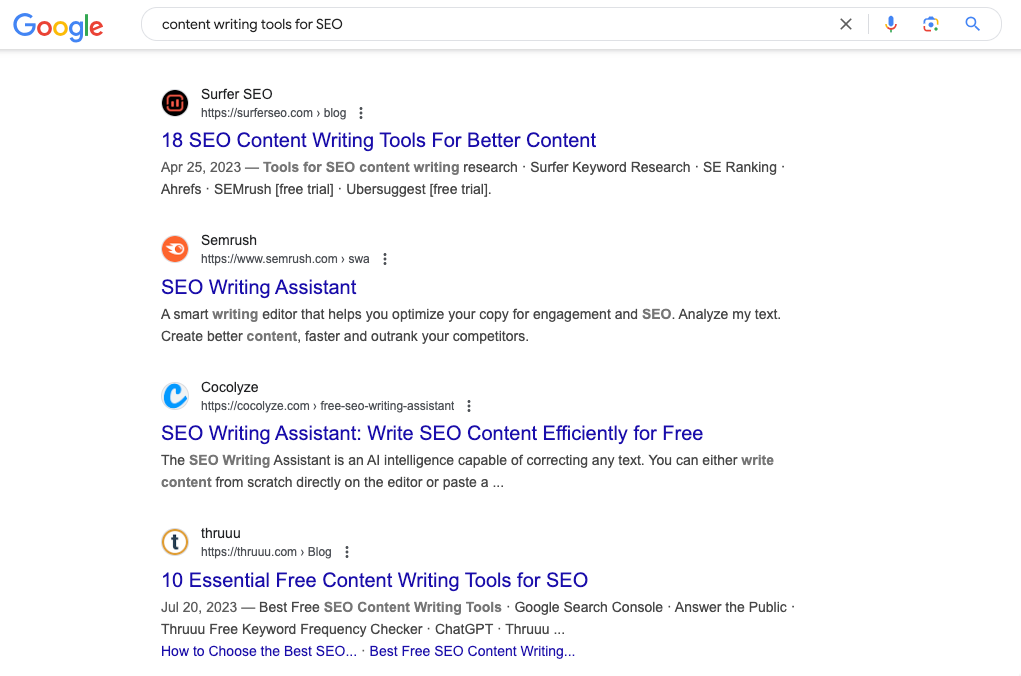Open the "Best Free SEO Content Writing..." sitelink
This screenshot has width=1021, height=676.
(472, 651)
